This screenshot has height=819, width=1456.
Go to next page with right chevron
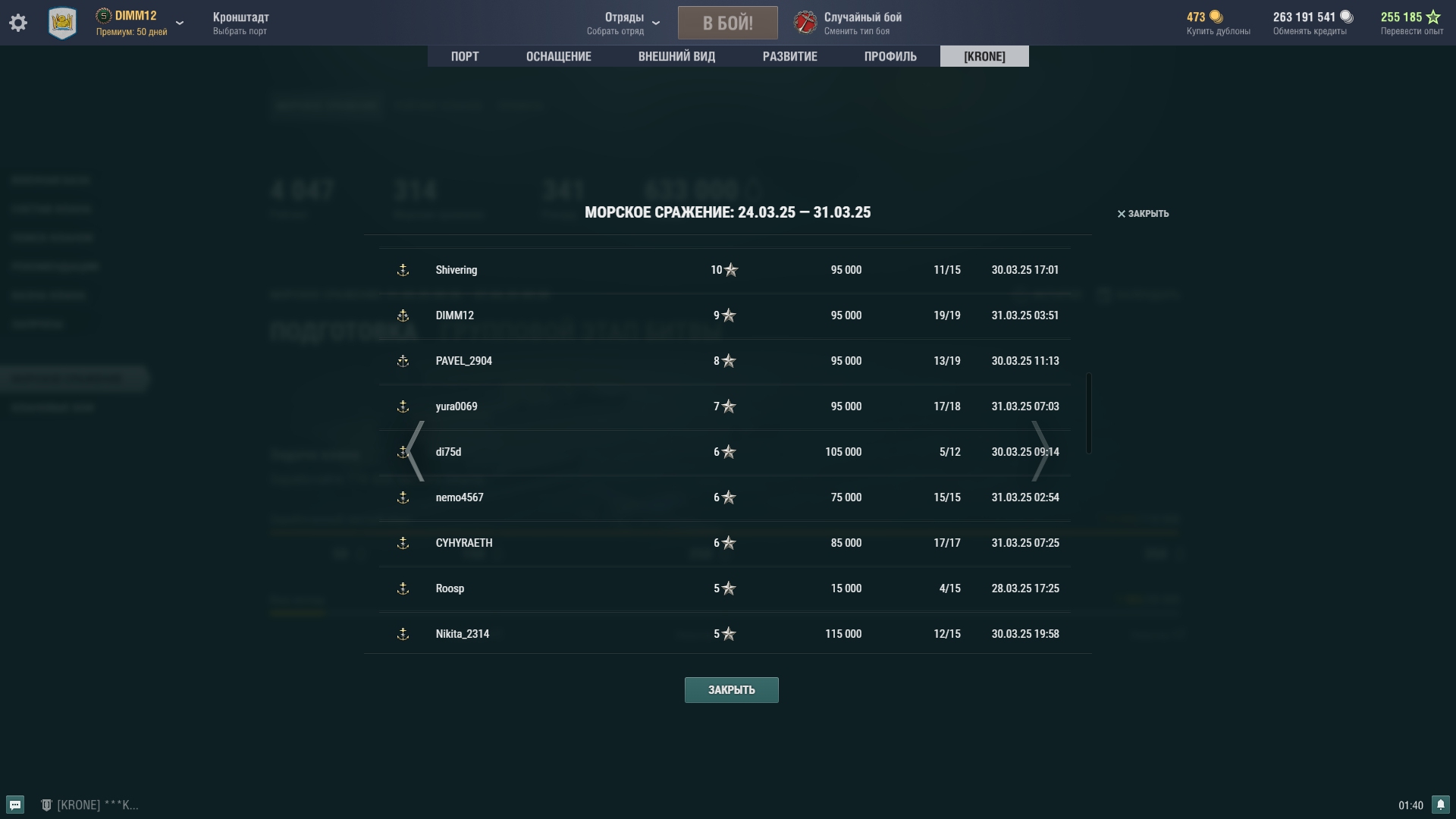coord(1040,451)
